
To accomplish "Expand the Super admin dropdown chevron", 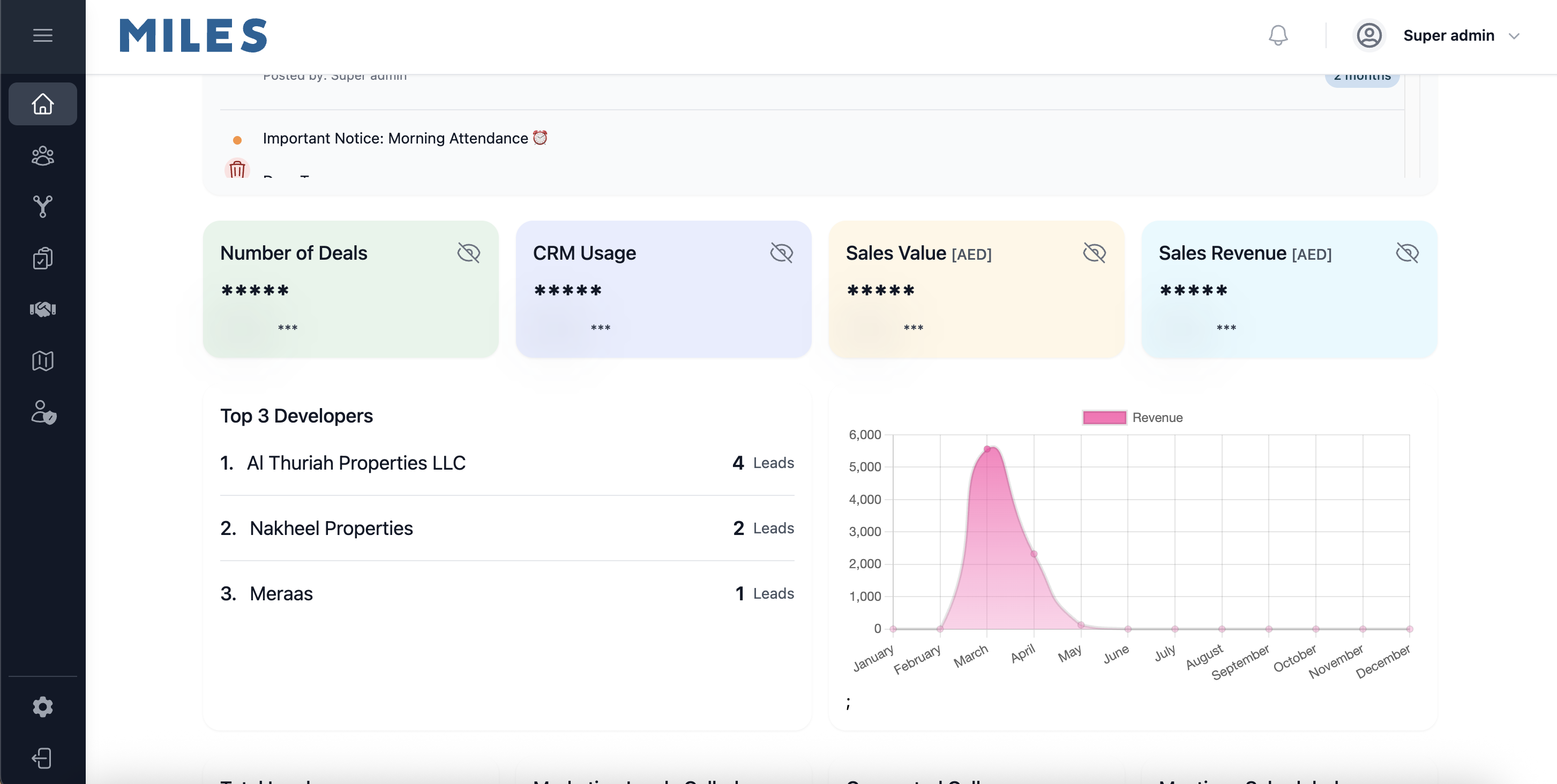I will 1514,36.
